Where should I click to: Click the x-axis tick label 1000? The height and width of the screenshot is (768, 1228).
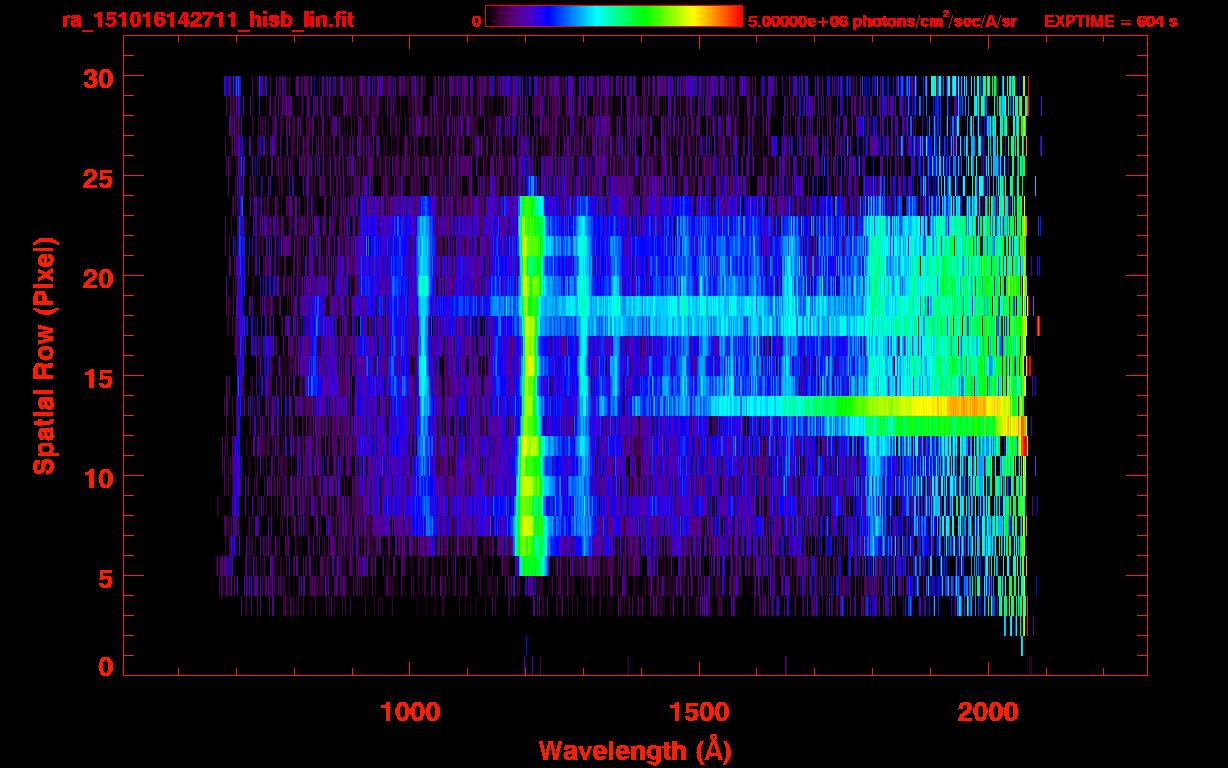[x=409, y=711]
